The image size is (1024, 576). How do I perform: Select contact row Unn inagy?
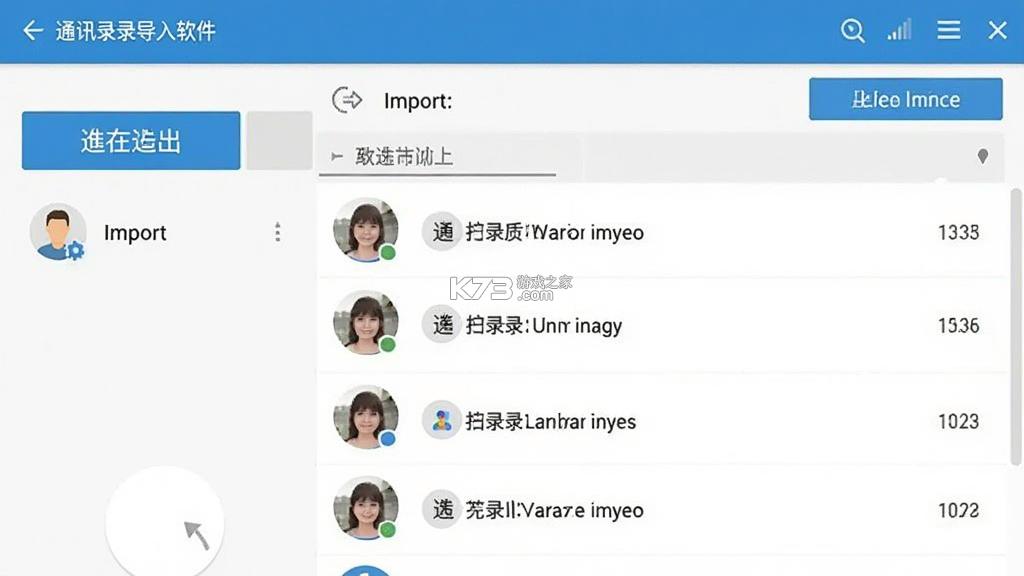click(661, 325)
